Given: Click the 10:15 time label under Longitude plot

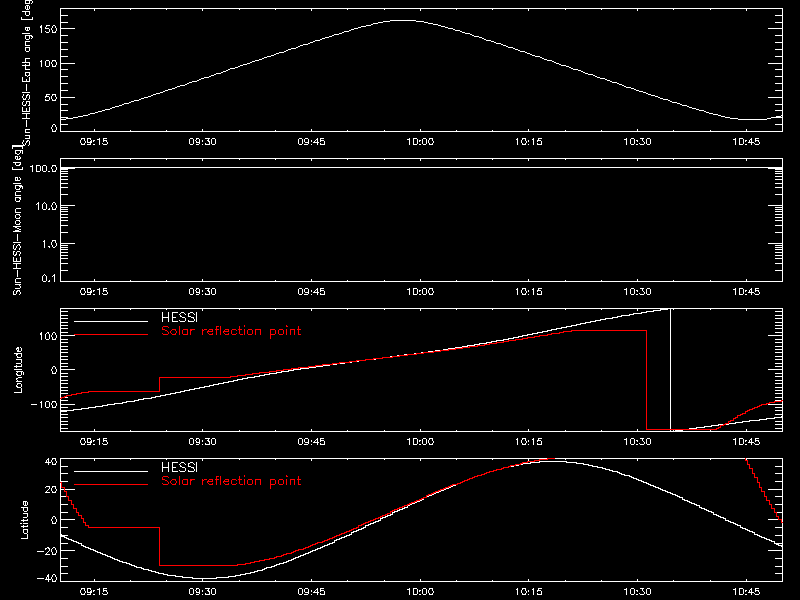Looking at the screenshot, I should 529,442.
